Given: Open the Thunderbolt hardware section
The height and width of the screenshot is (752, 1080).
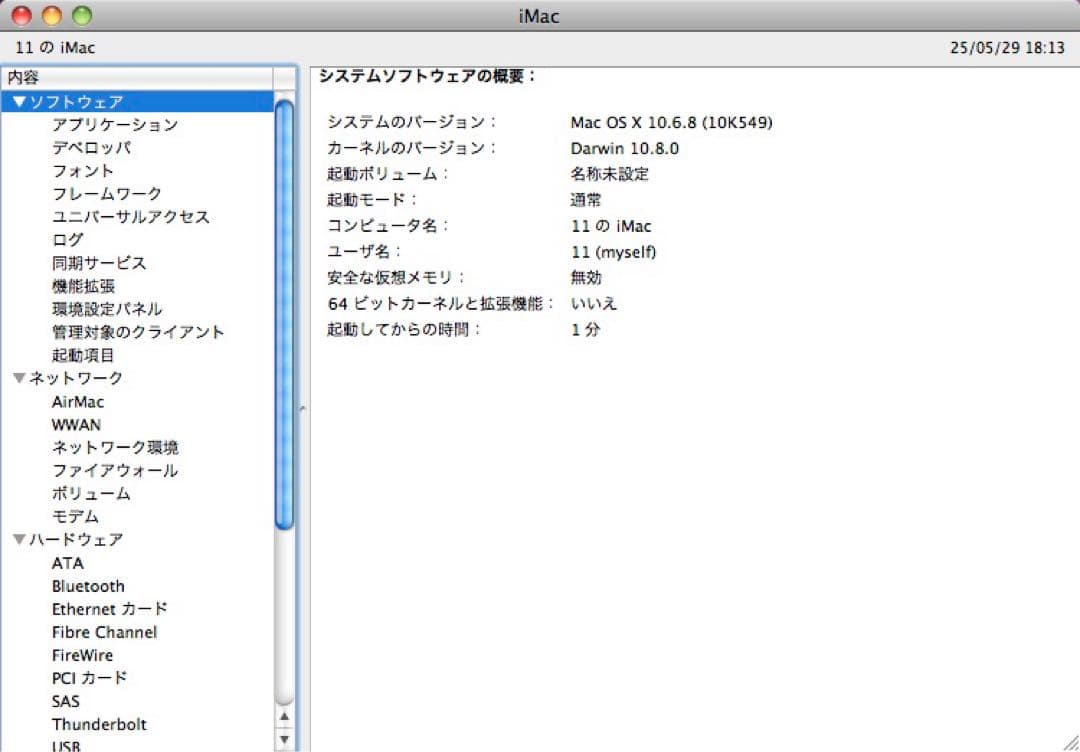Looking at the screenshot, I should click(99, 724).
